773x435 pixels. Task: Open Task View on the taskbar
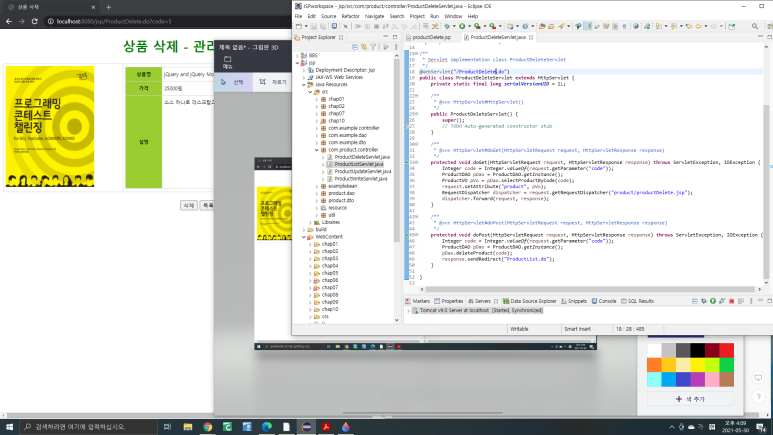[x=167, y=427]
